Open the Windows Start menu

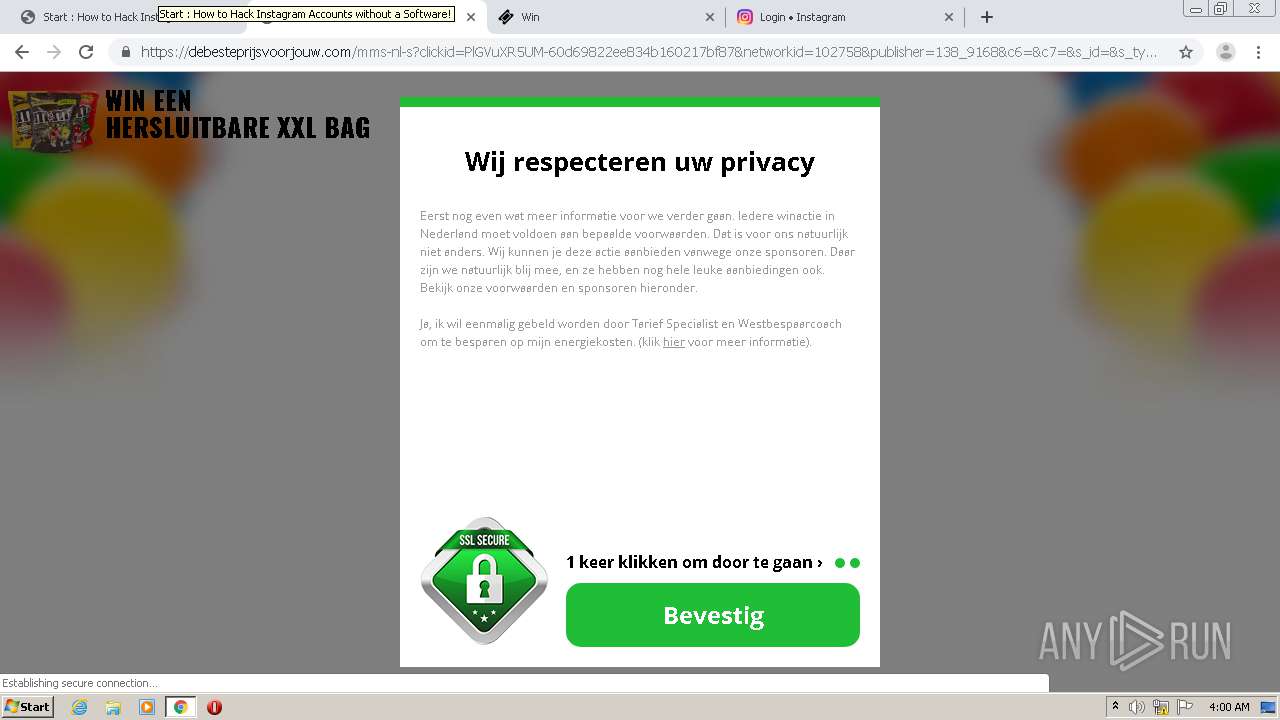click(28, 707)
